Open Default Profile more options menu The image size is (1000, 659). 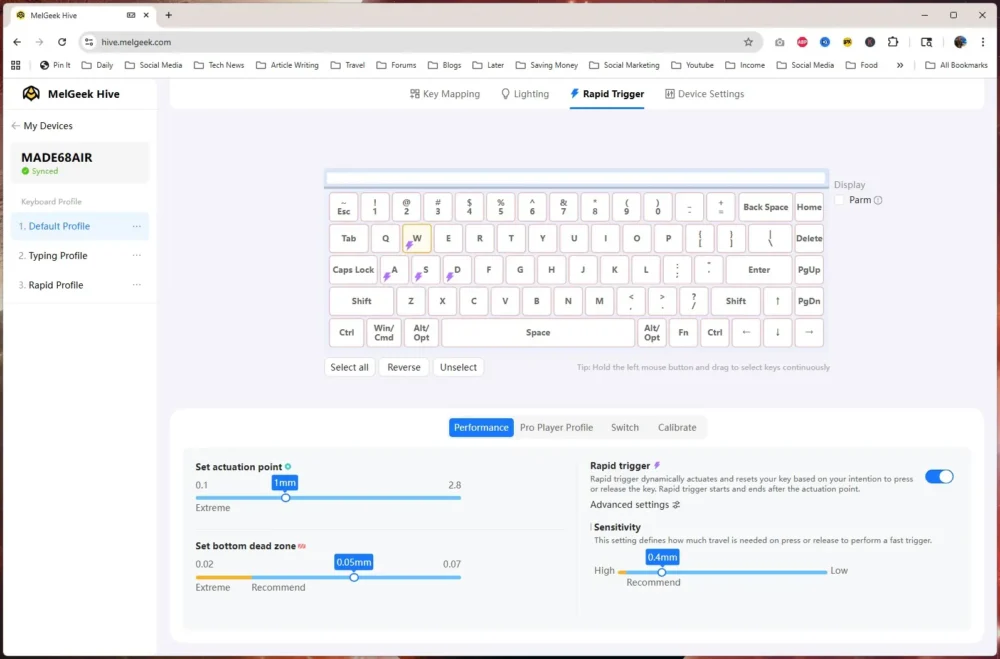click(136, 226)
